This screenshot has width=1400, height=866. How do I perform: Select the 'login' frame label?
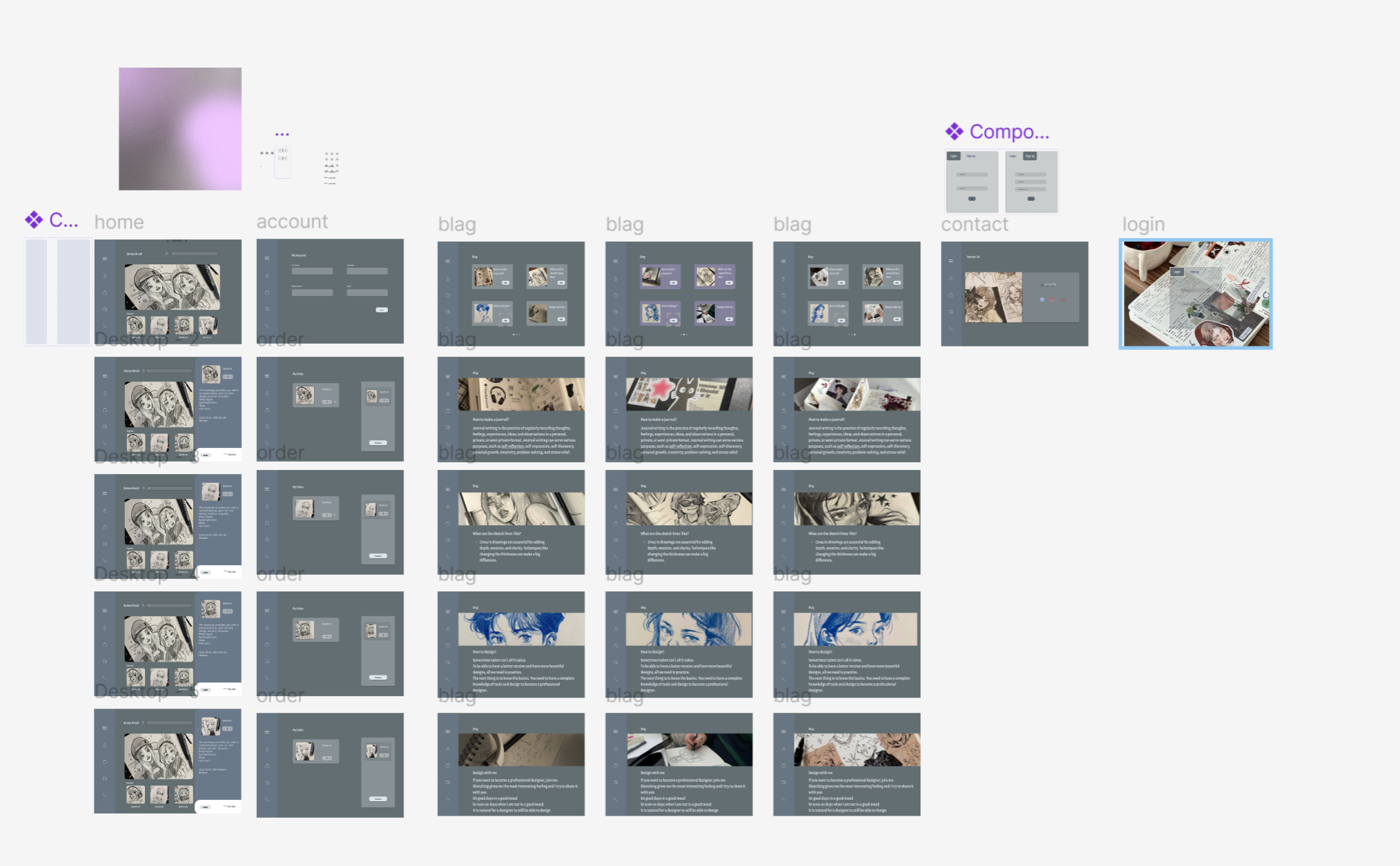click(x=1143, y=224)
